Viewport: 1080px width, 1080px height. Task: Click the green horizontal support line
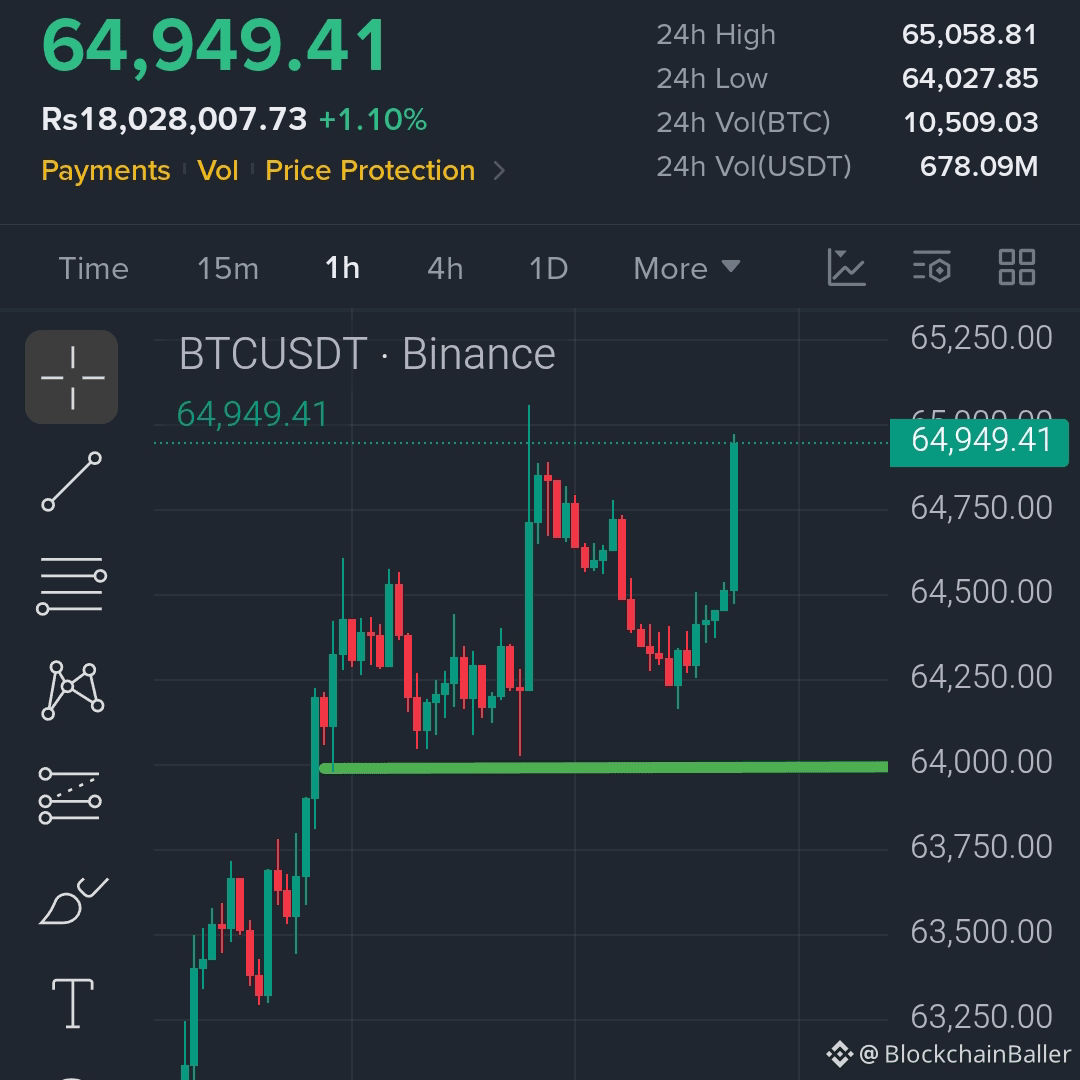[x=603, y=767]
